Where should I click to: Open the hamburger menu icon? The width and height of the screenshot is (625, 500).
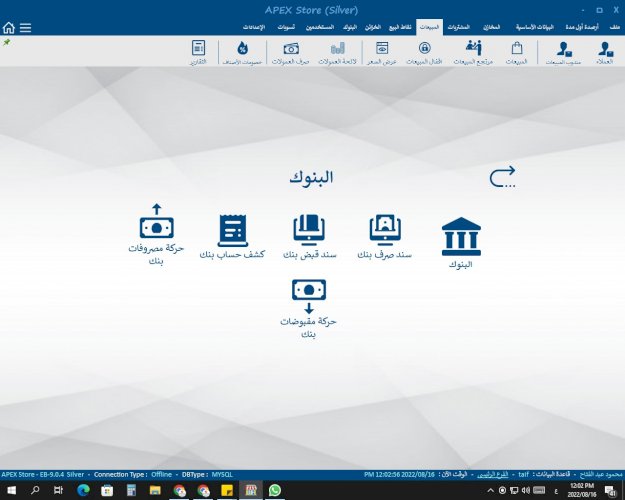tap(25, 28)
